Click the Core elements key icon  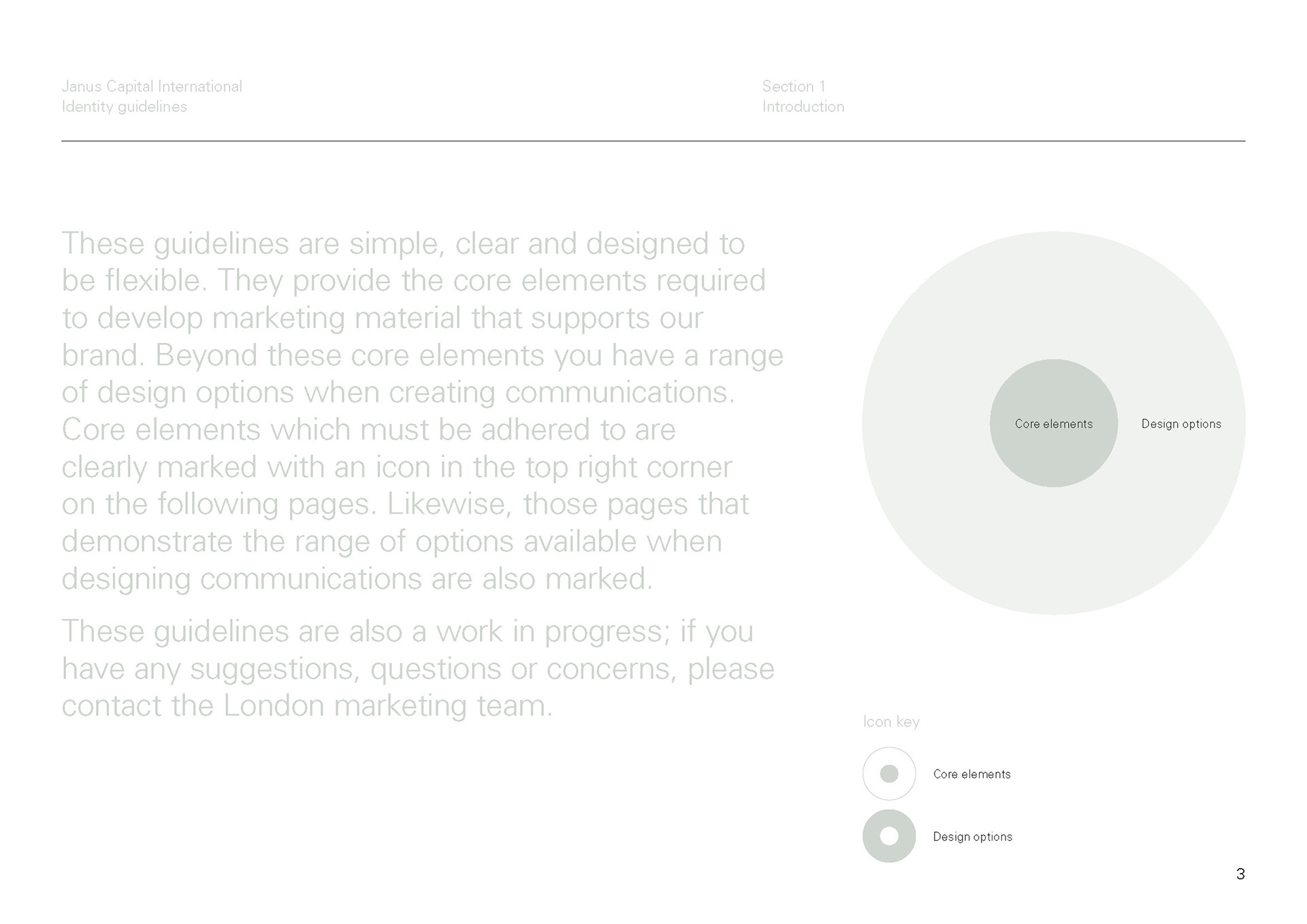pyautogui.click(x=889, y=774)
